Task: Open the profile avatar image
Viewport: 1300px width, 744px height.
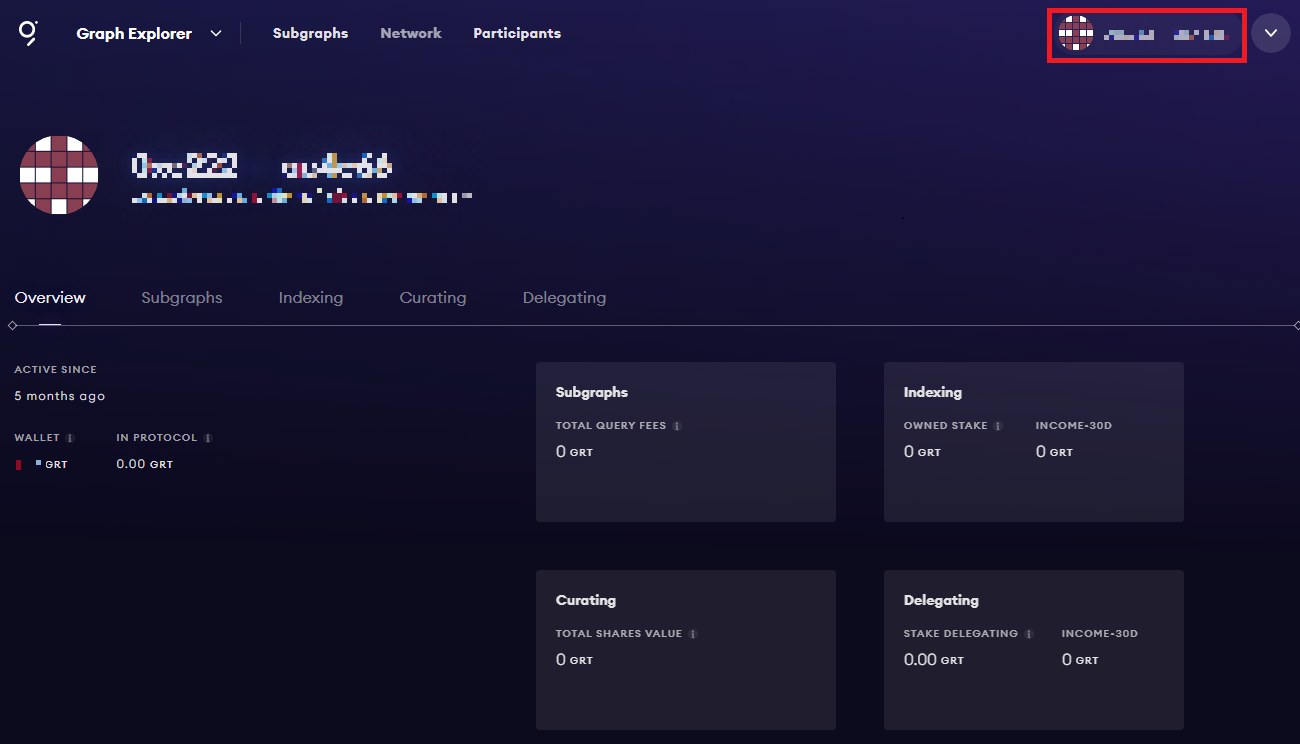Action: pos(59,174)
